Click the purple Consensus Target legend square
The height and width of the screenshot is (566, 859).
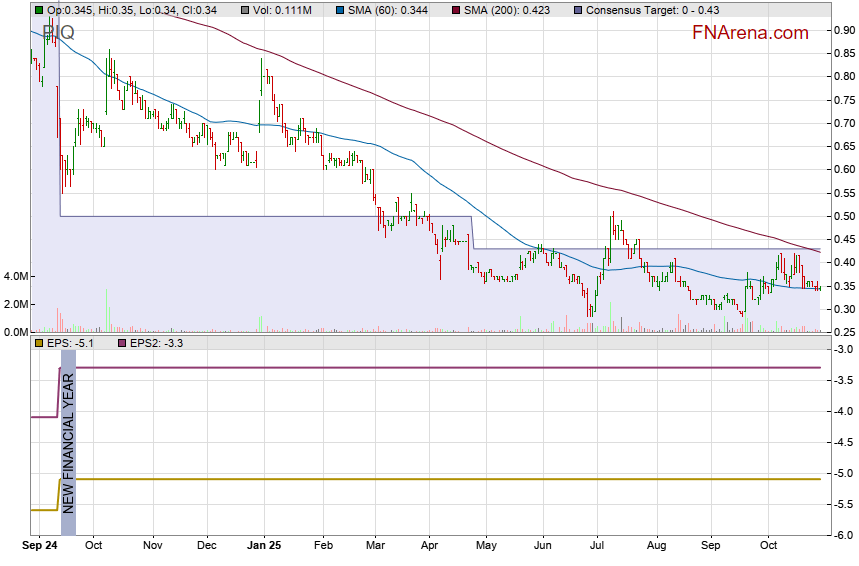[x=576, y=10]
